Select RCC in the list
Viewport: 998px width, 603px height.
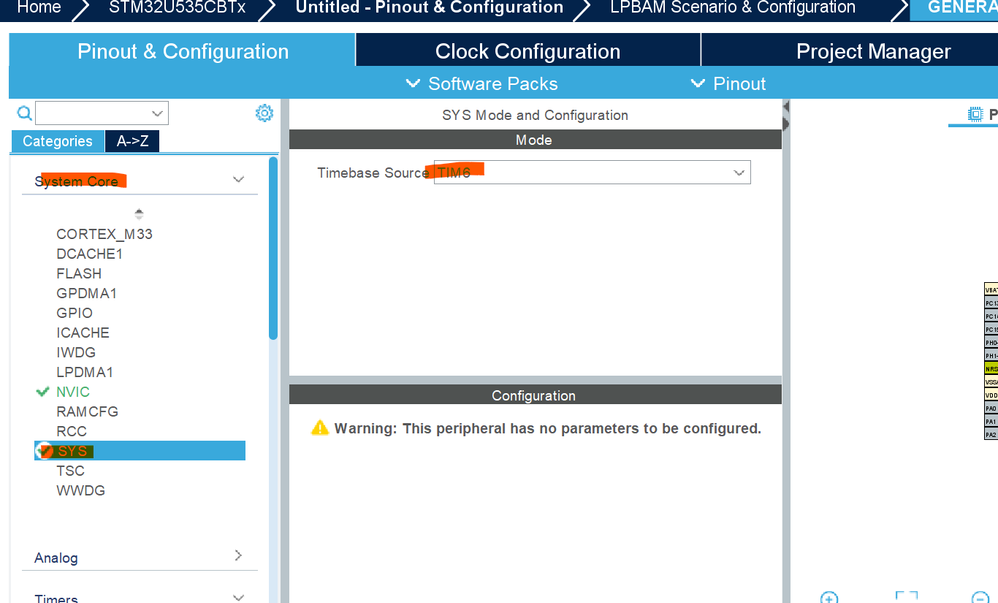tap(71, 431)
